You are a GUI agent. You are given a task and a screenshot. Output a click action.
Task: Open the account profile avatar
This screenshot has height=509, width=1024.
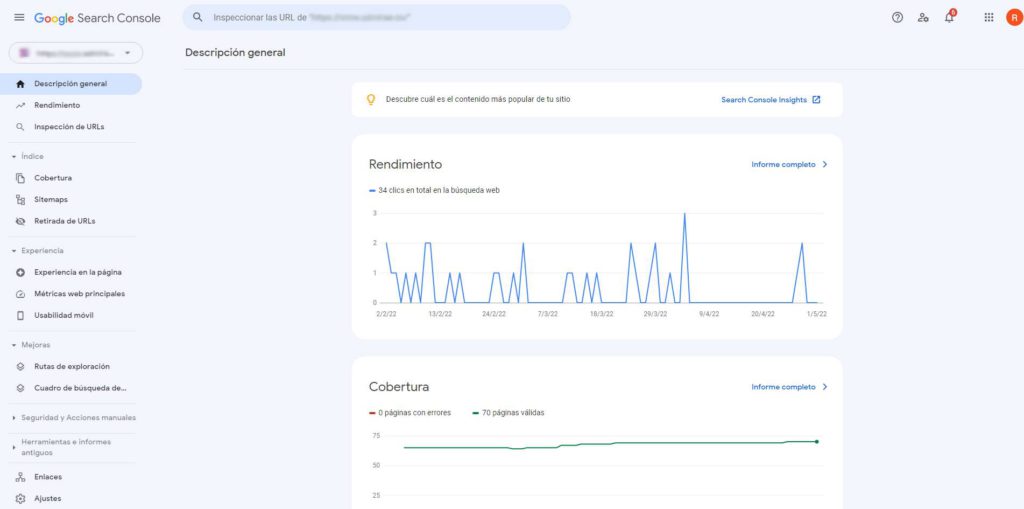click(x=1013, y=18)
